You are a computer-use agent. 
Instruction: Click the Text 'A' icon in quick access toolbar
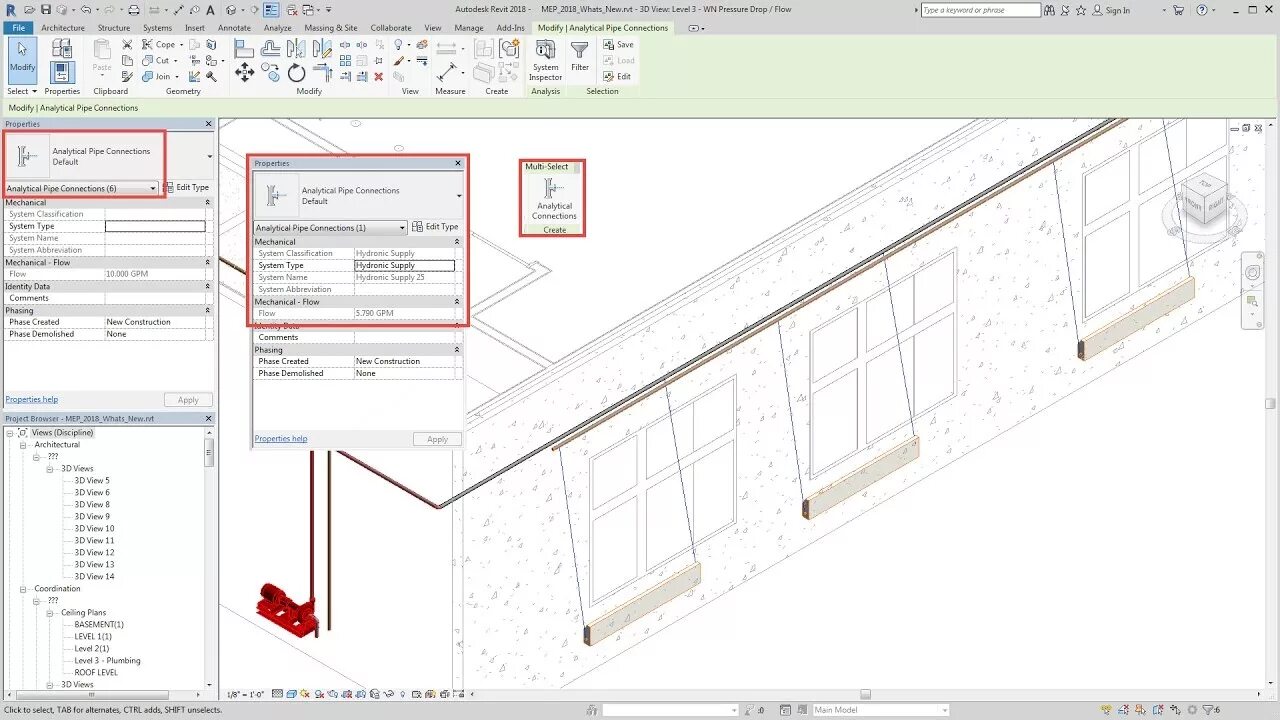pyautogui.click(x=210, y=10)
